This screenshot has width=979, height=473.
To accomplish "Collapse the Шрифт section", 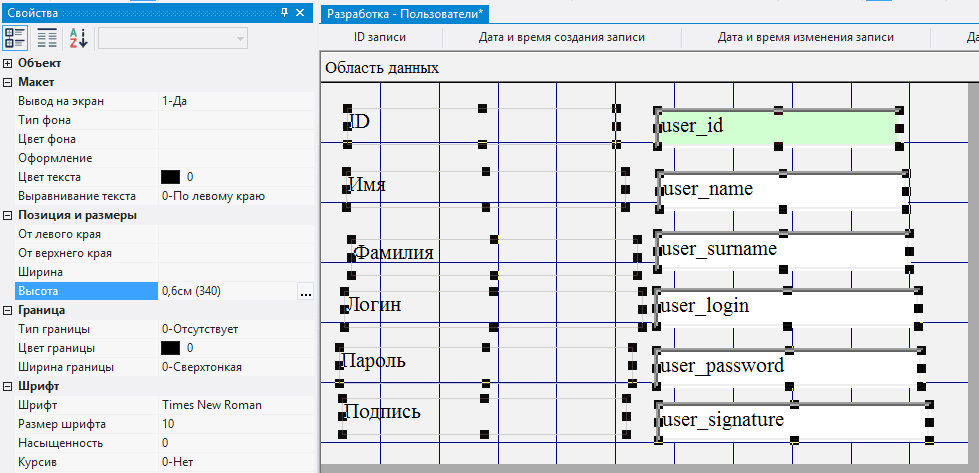I will 8,386.
